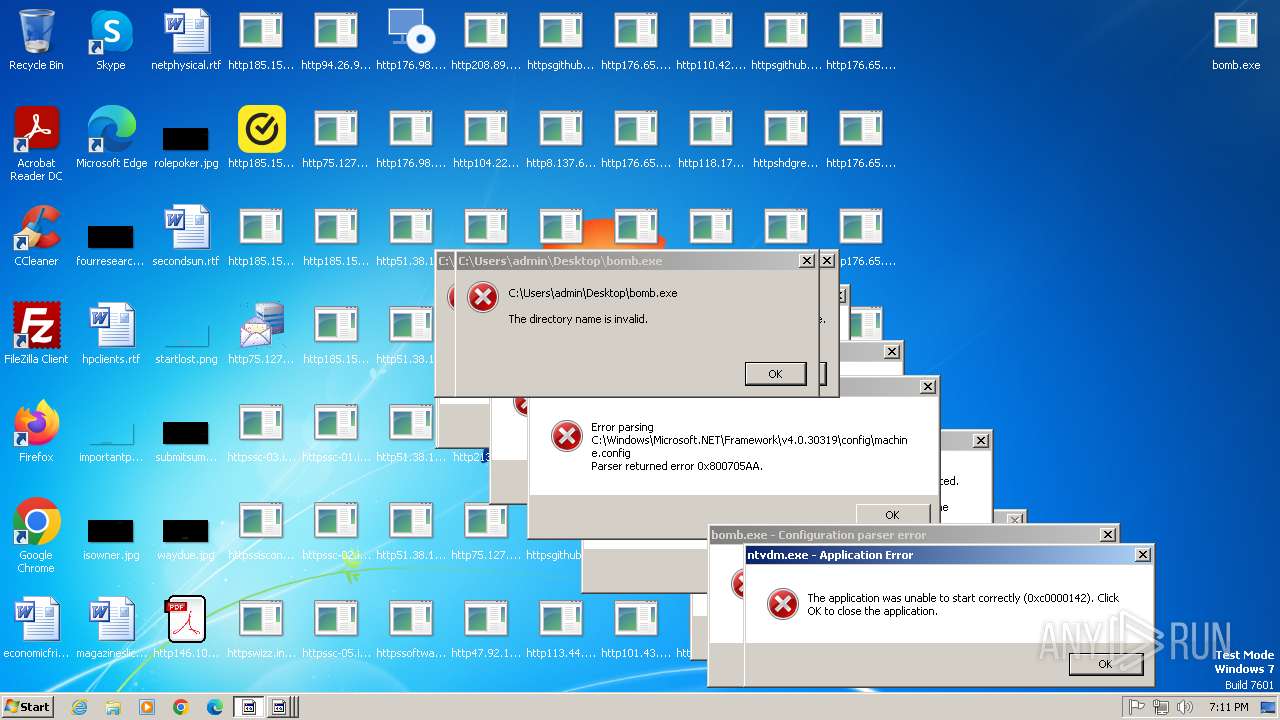This screenshot has height=720, width=1280.
Task: Select the hpclients.rtf document
Action: (111, 334)
